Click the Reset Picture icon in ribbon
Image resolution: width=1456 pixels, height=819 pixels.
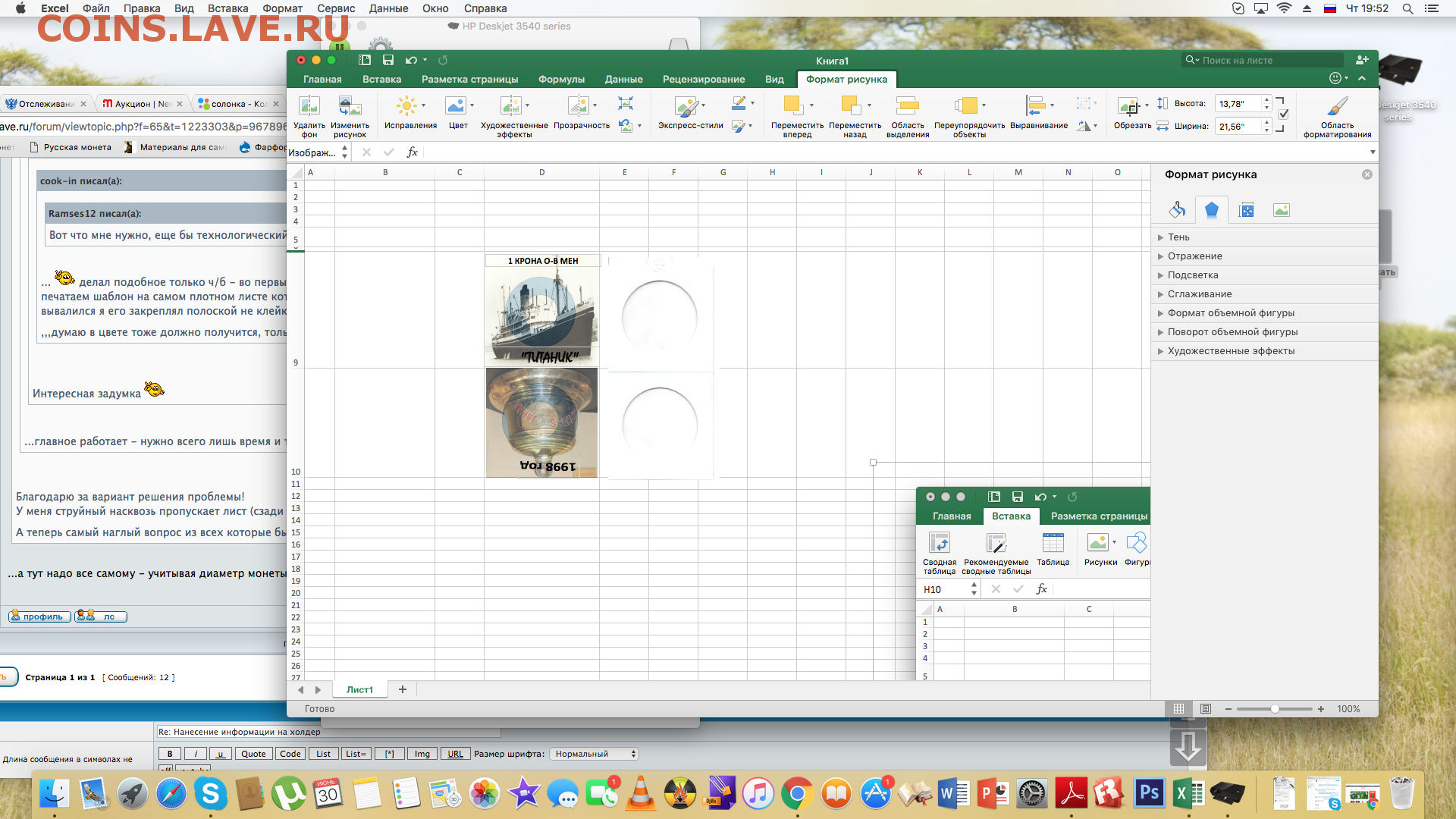tap(626, 126)
